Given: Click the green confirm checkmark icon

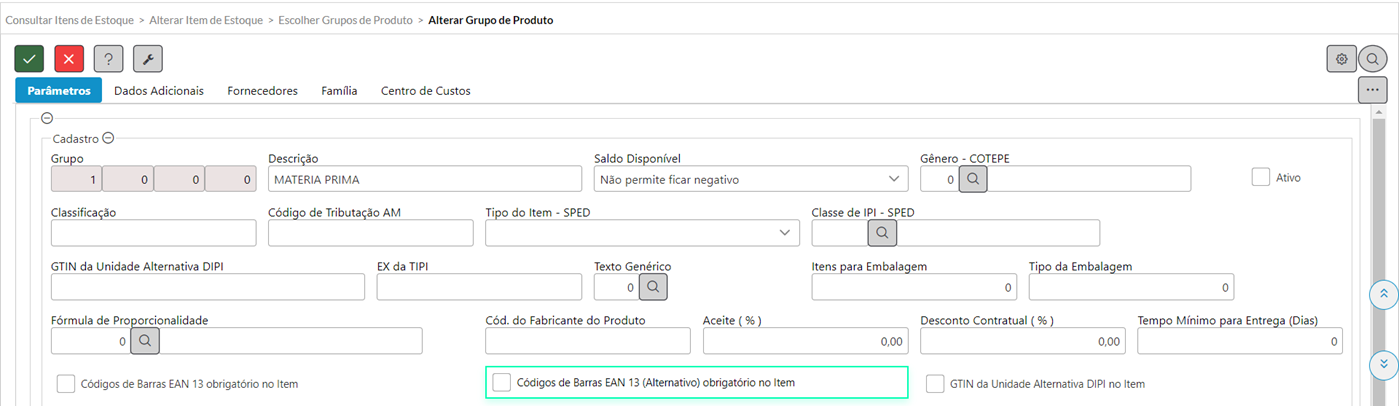Looking at the screenshot, I should 29,59.
